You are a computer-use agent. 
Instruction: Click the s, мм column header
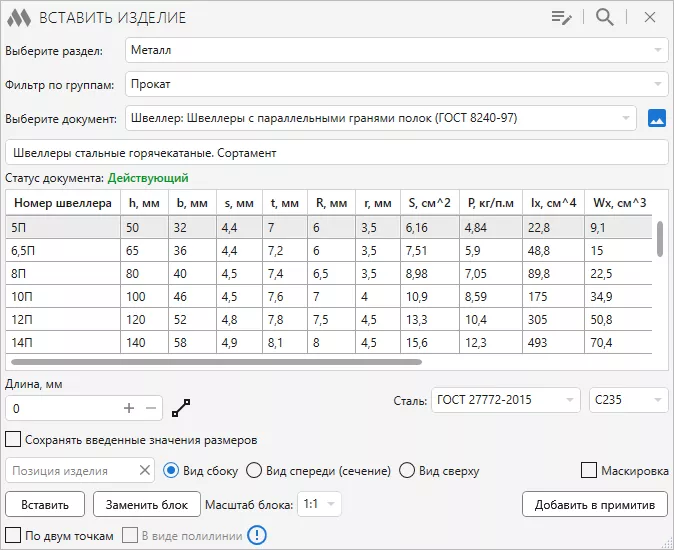pyautogui.click(x=239, y=203)
